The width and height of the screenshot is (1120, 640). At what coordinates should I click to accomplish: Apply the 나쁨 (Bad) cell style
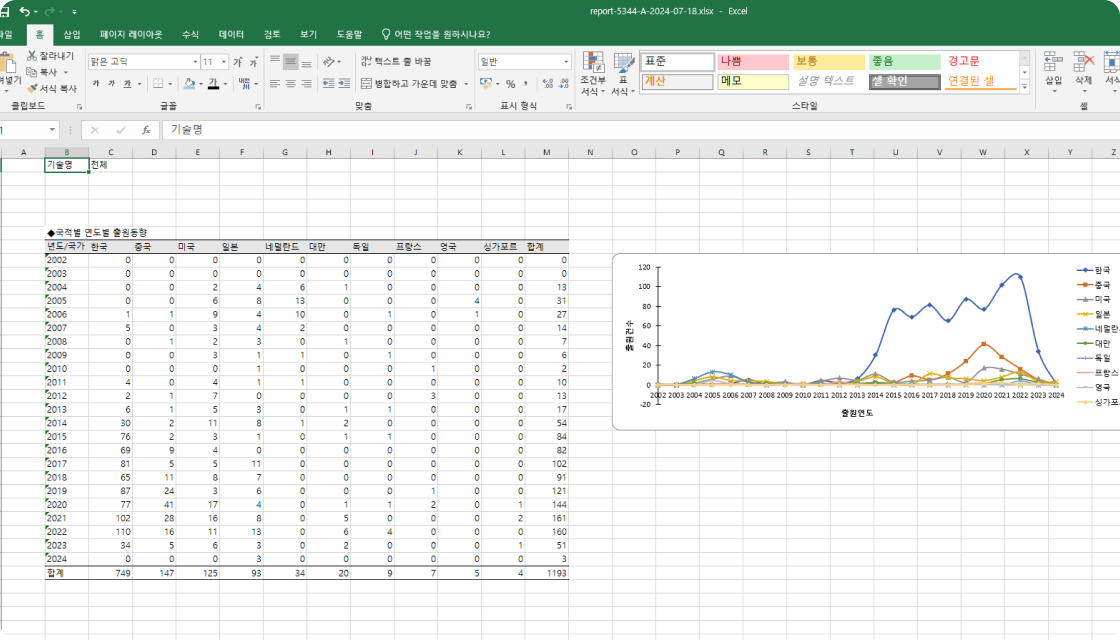pyautogui.click(x=753, y=62)
